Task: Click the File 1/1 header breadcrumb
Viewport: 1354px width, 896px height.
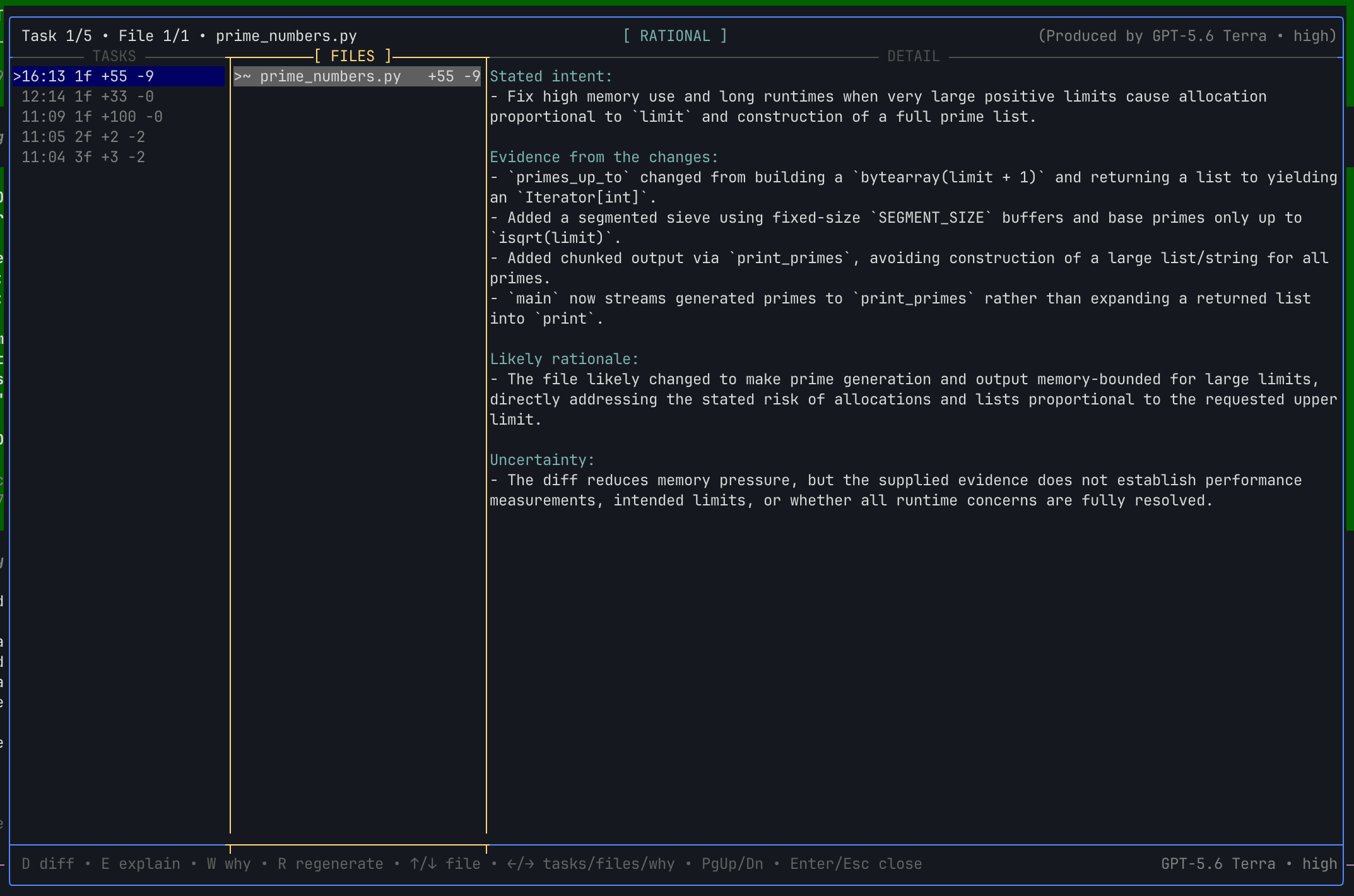Action: click(154, 36)
